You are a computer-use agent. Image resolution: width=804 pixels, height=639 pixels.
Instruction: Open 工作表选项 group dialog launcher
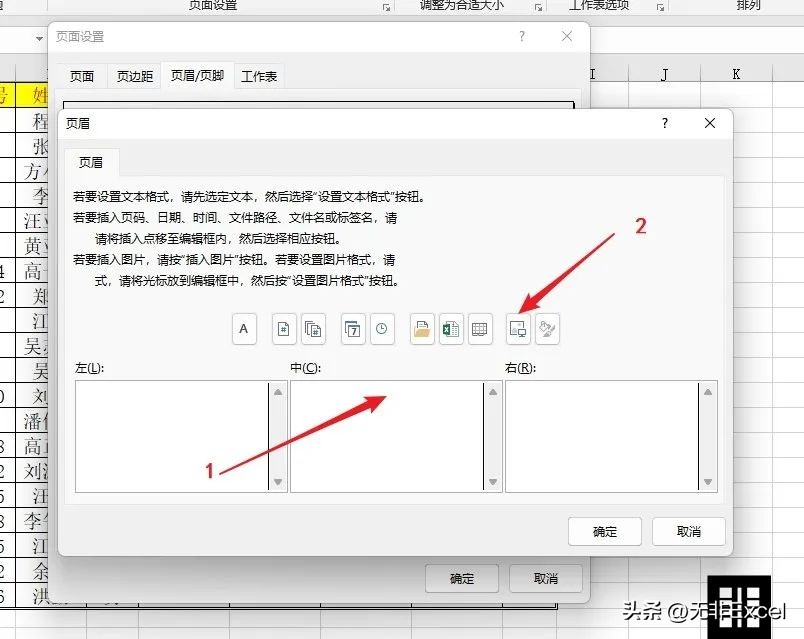tap(660, 7)
